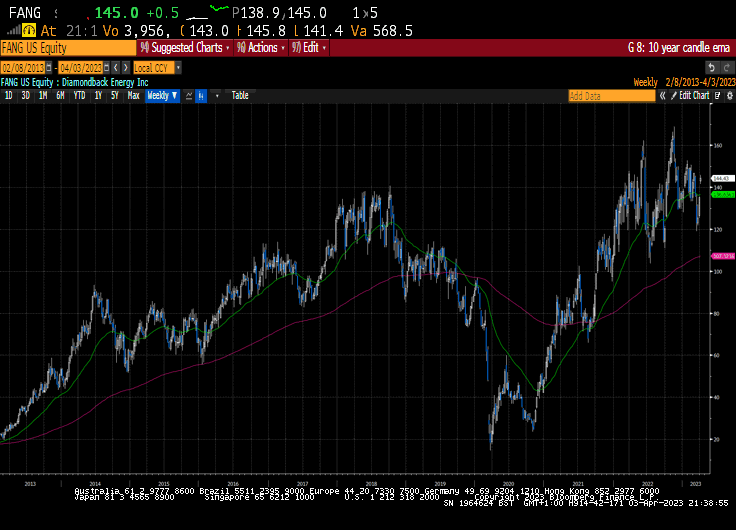This screenshot has width=736, height=530.
Task: Open the Edit menu in red bar
Action: tap(308, 48)
